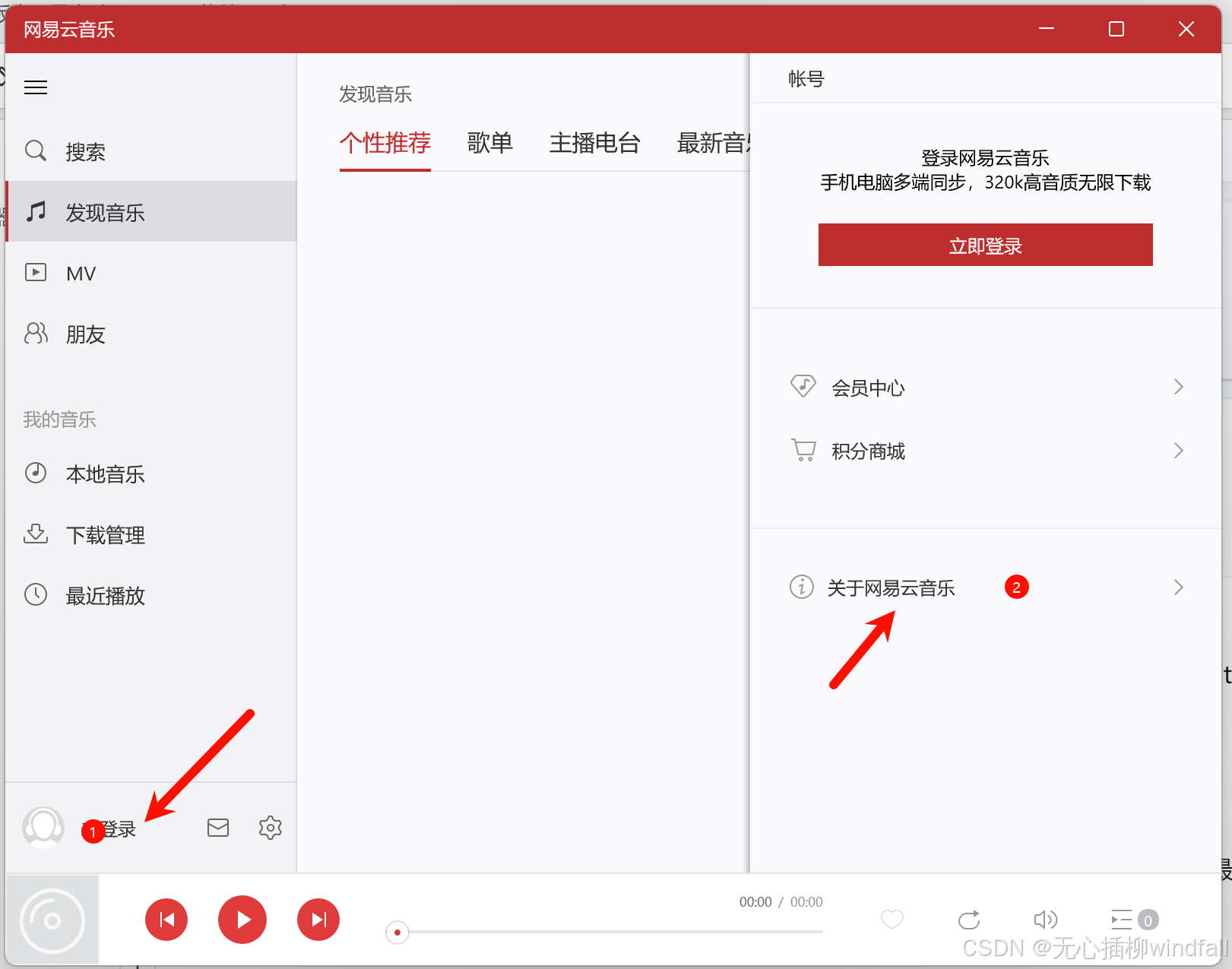Skip to the previous track
The width and height of the screenshot is (1232, 969).
pyautogui.click(x=166, y=920)
